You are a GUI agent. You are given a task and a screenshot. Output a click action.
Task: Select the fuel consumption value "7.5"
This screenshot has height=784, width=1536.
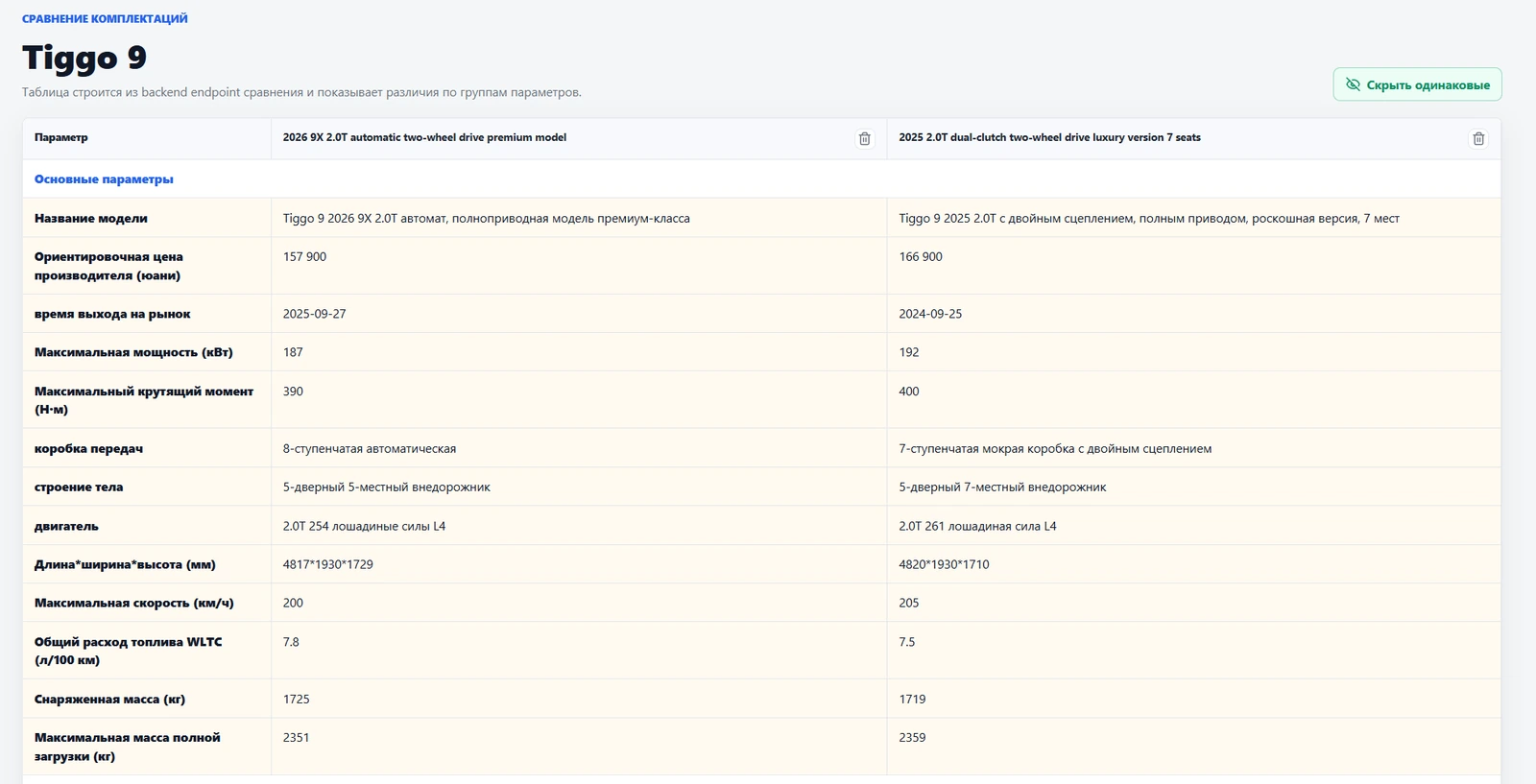point(907,642)
